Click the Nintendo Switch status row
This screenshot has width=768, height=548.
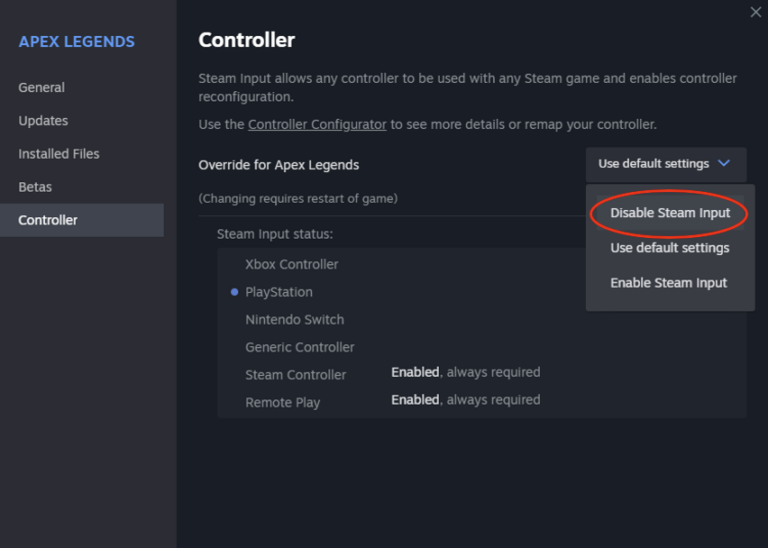[294, 320]
